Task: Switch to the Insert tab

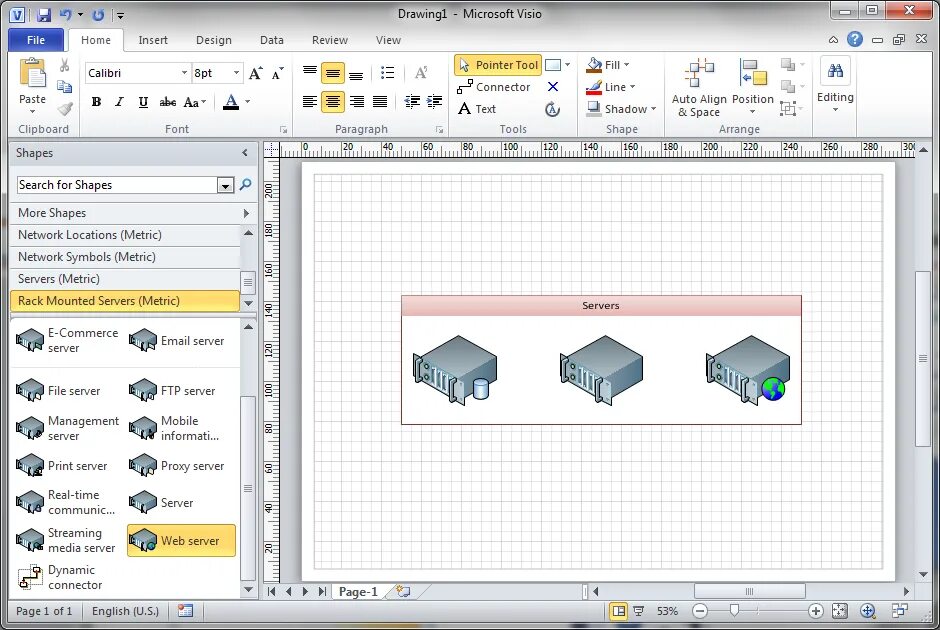Action: tap(153, 40)
